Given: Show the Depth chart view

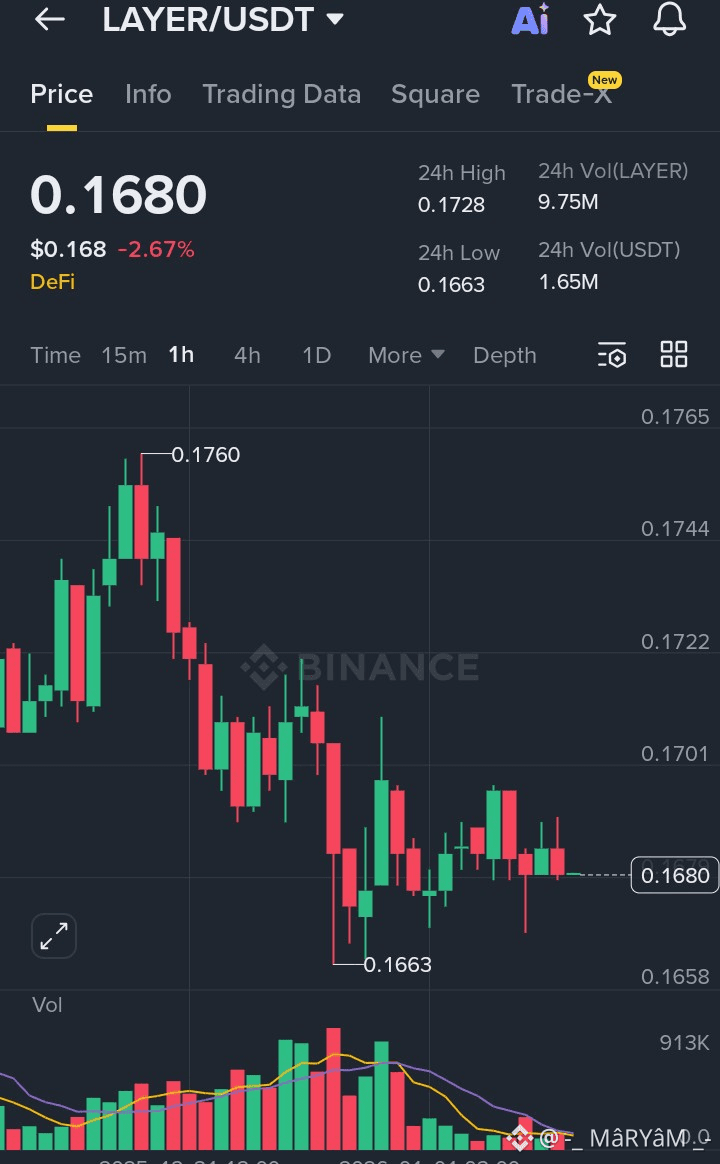Looking at the screenshot, I should pyautogui.click(x=504, y=355).
